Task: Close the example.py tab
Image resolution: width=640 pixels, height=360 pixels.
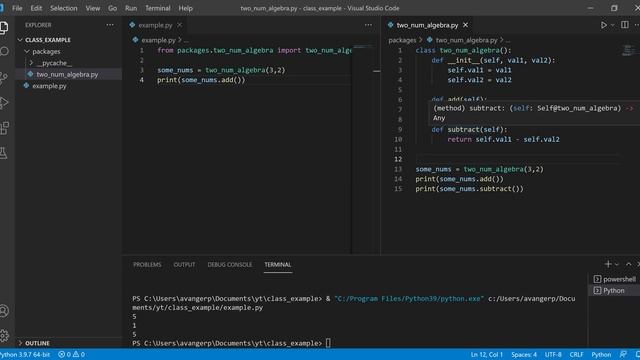Action: [179, 25]
